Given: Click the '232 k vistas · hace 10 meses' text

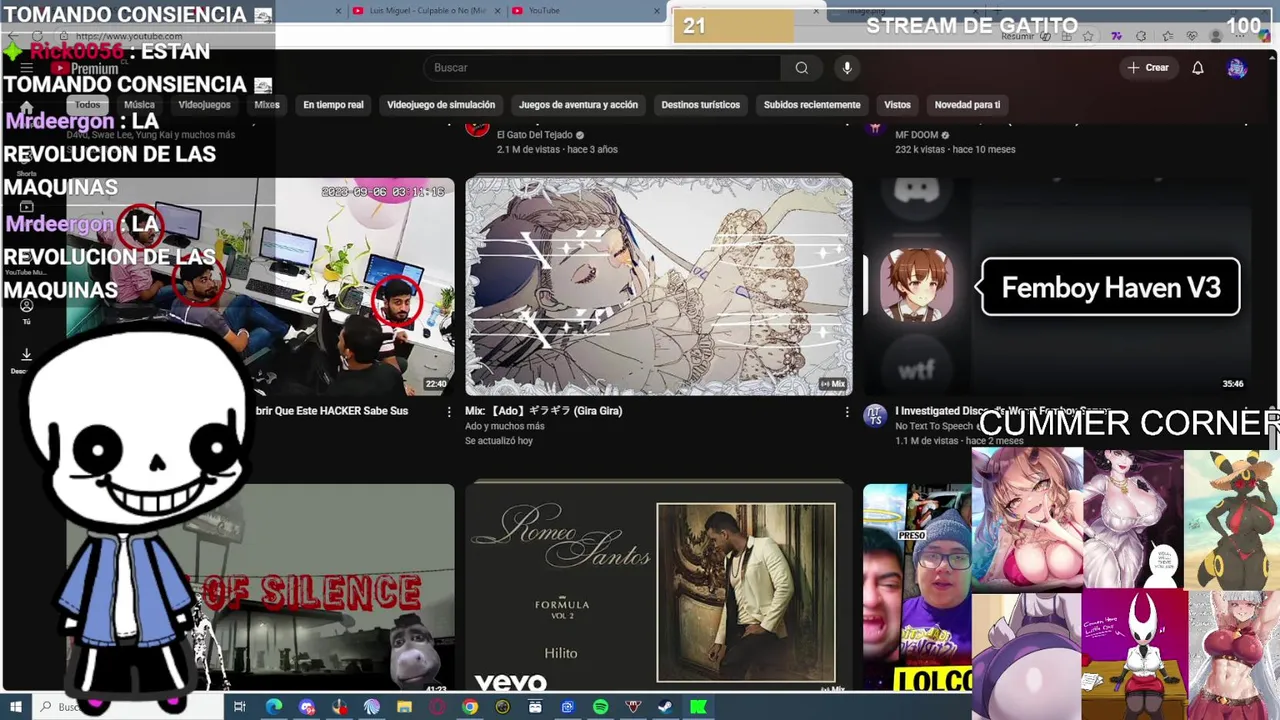Looking at the screenshot, I should (955, 150).
